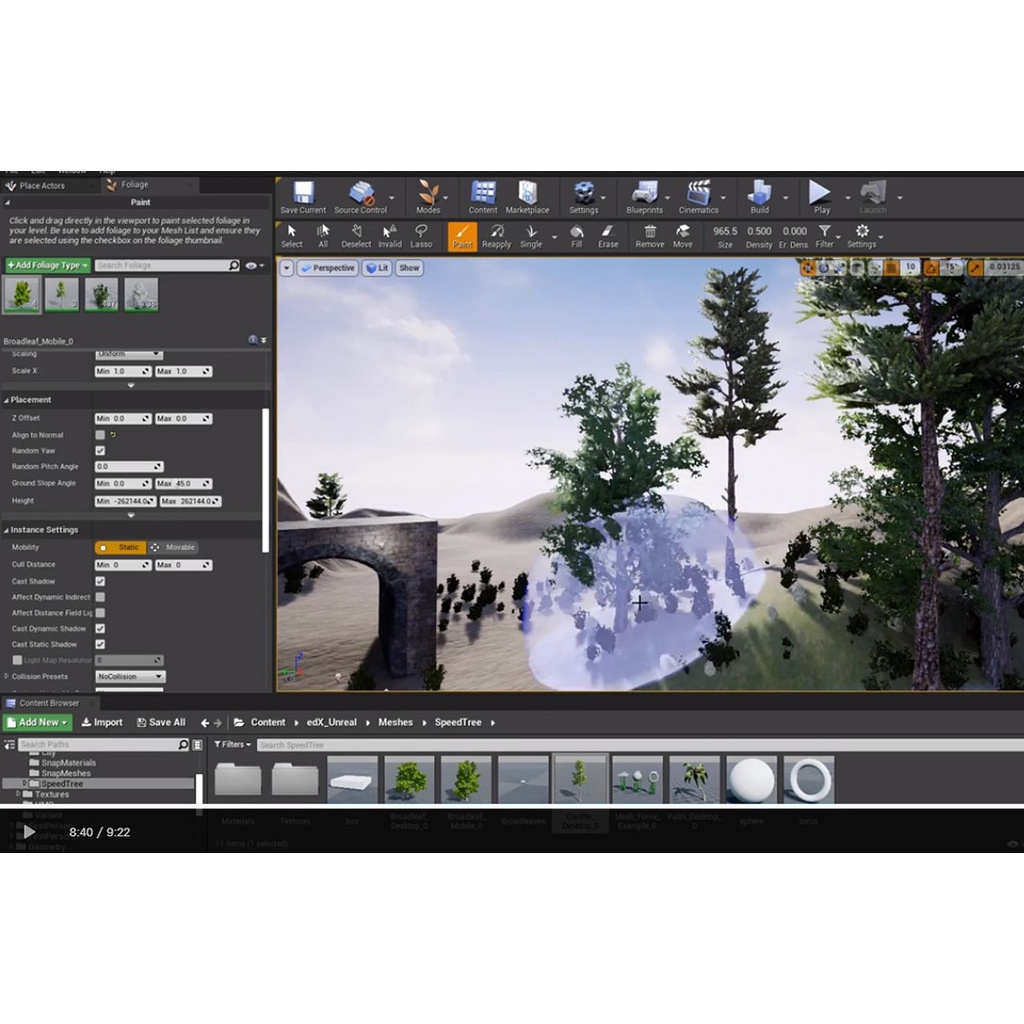Click the foliage Move tool
Screen dimensions: 1024x1024
pyautogui.click(x=682, y=236)
